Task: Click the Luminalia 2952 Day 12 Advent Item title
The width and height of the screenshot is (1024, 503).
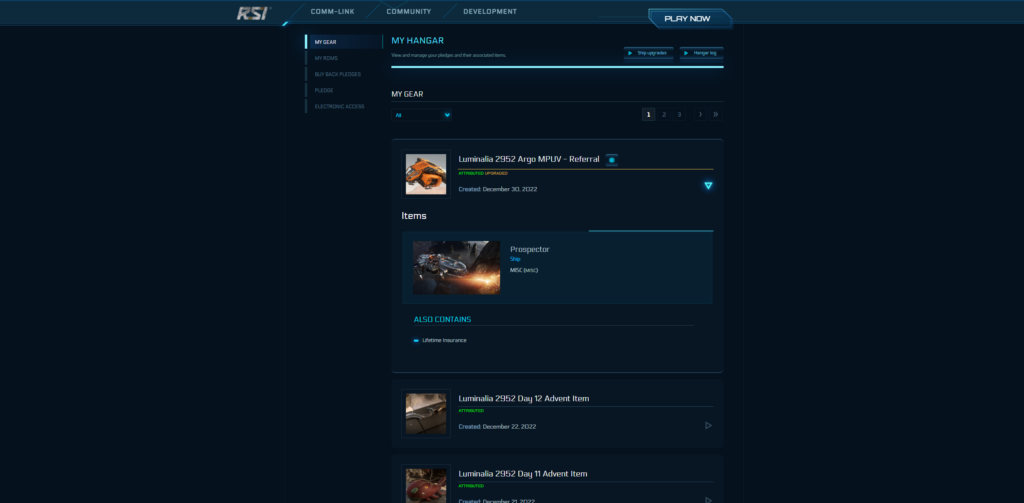Action: (x=524, y=398)
